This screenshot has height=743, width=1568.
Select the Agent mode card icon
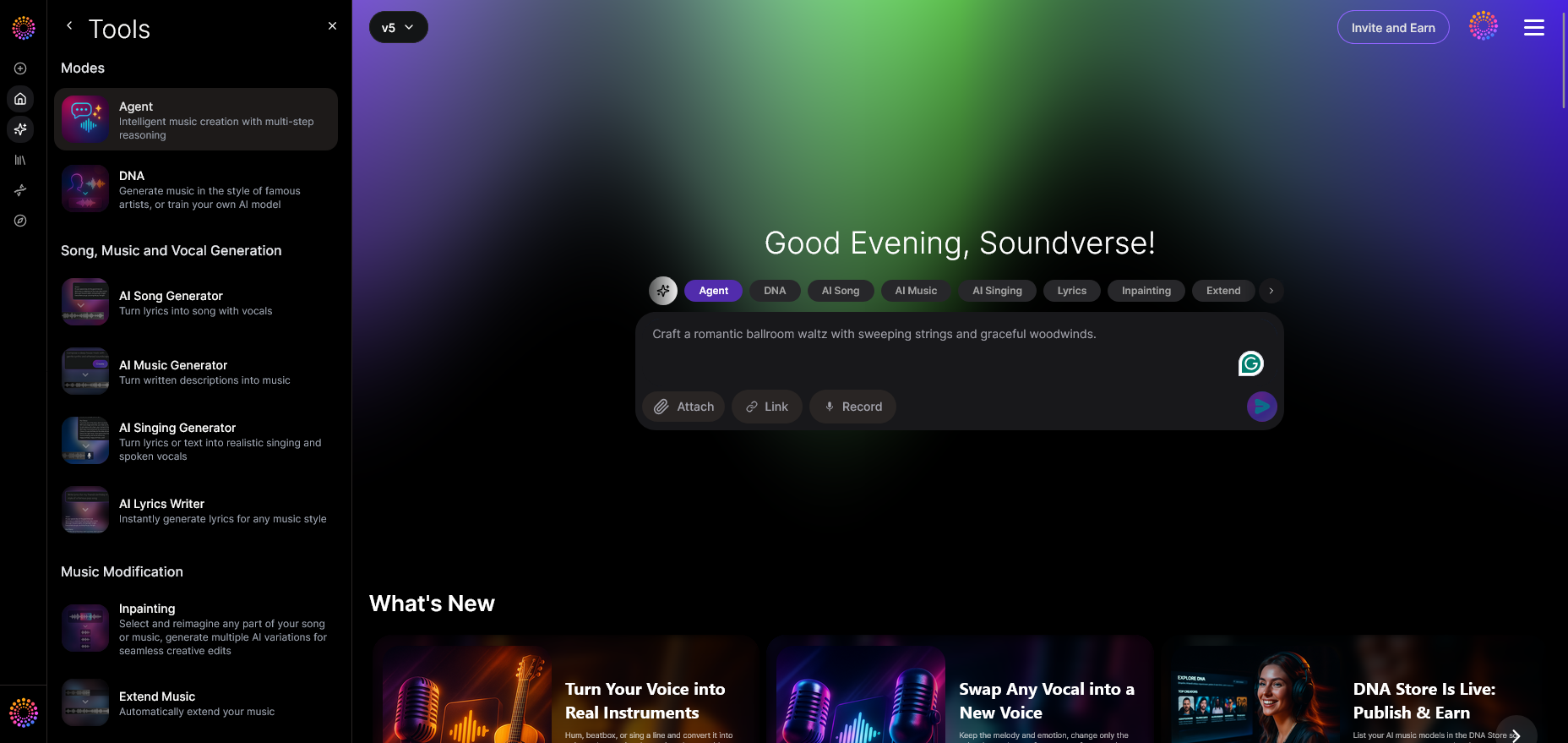[x=85, y=119]
